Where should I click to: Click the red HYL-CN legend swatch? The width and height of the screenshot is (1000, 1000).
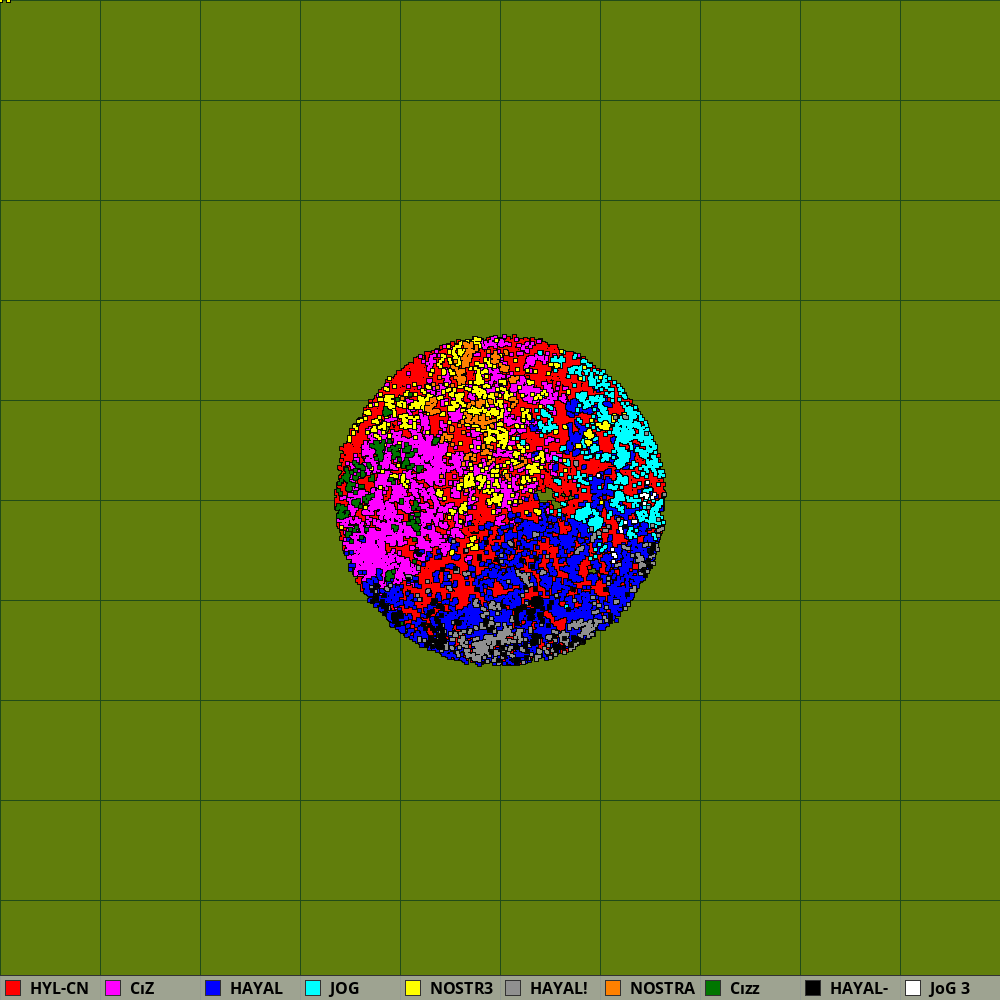coord(13,988)
